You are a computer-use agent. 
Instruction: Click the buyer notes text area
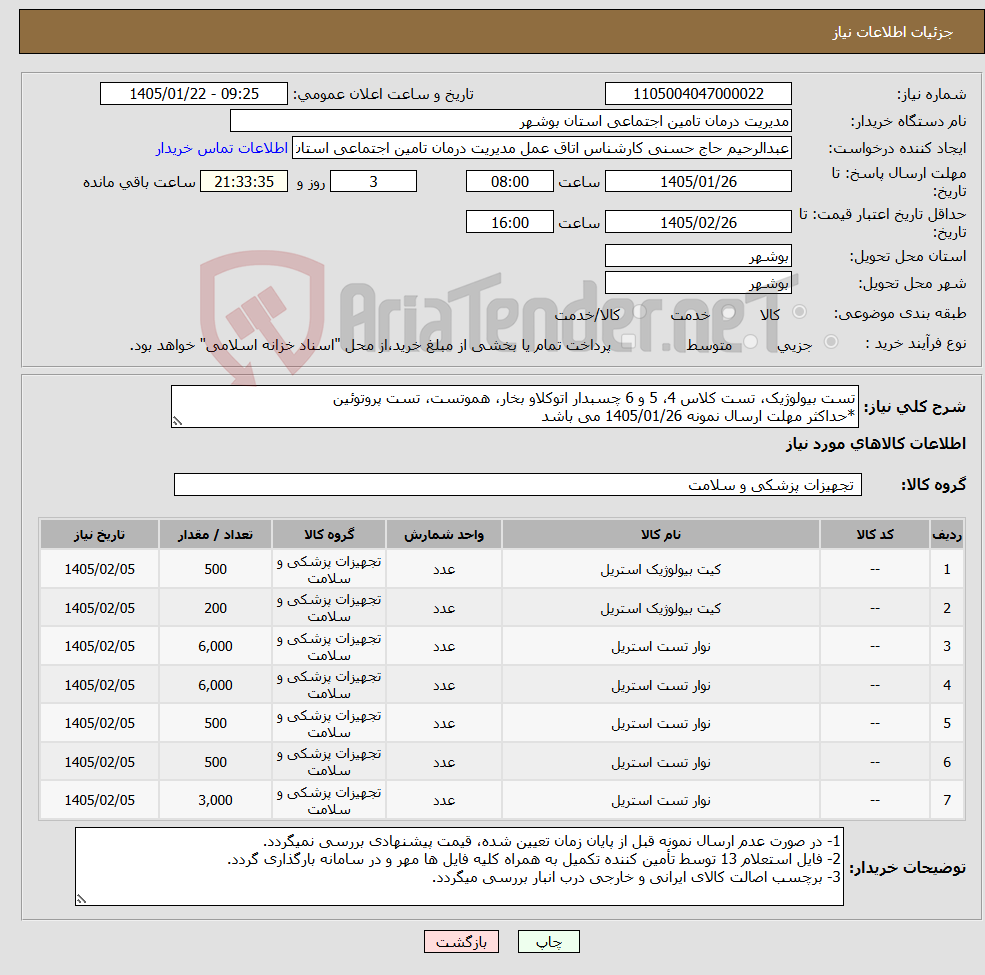pyautogui.click(x=459, y=866)
